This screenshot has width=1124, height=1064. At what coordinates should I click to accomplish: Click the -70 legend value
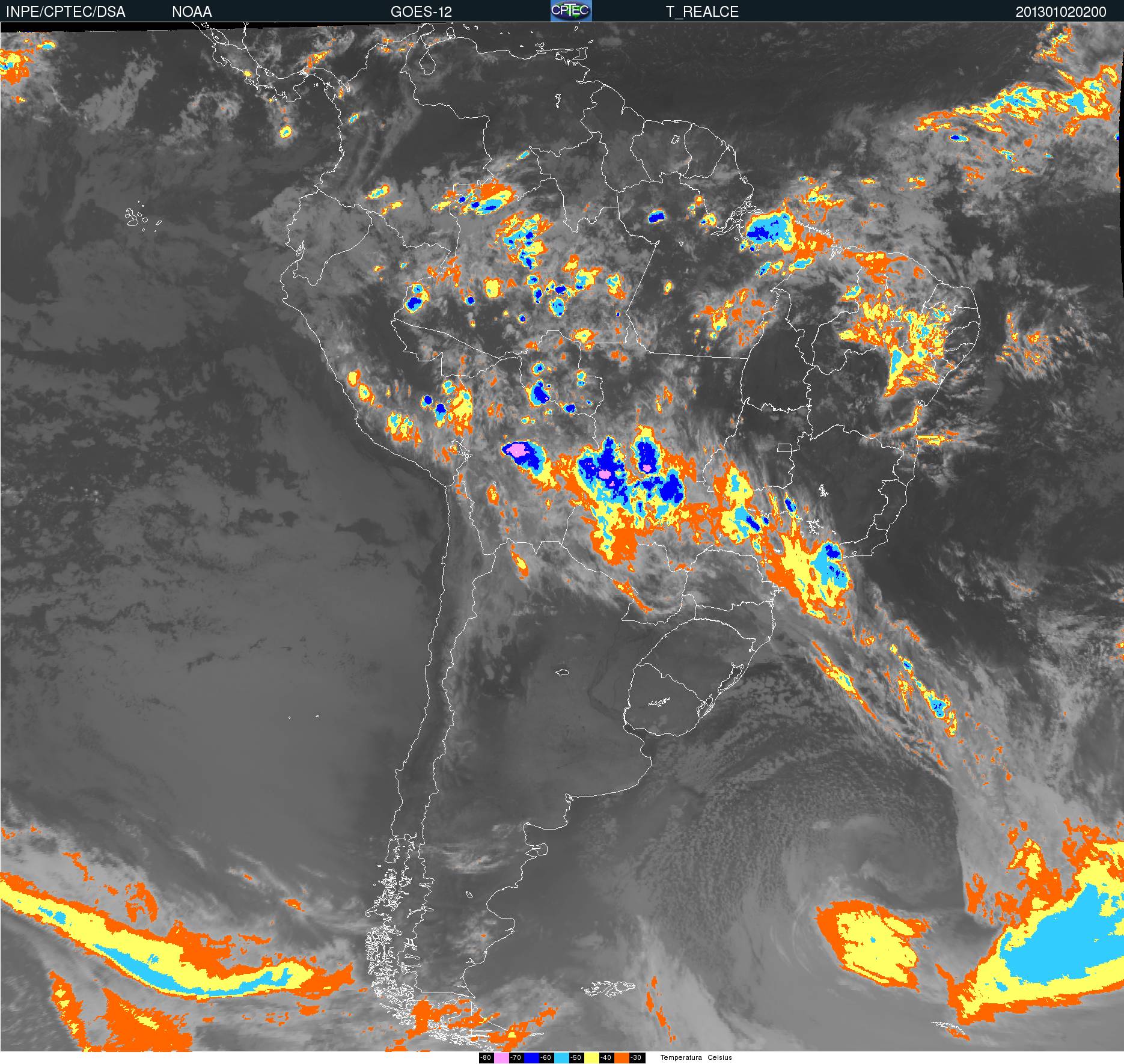pos(516,1057)
